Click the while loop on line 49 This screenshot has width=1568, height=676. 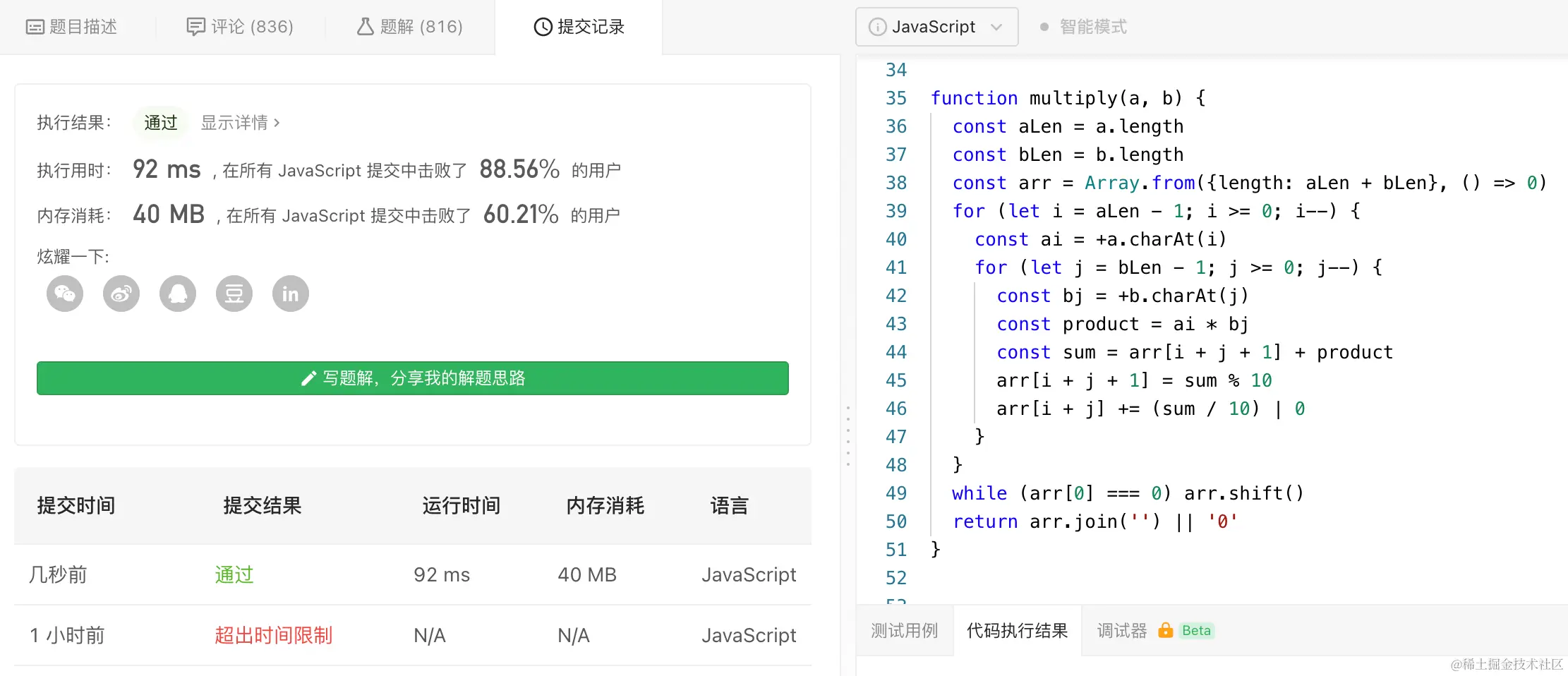click(1128, 493)
